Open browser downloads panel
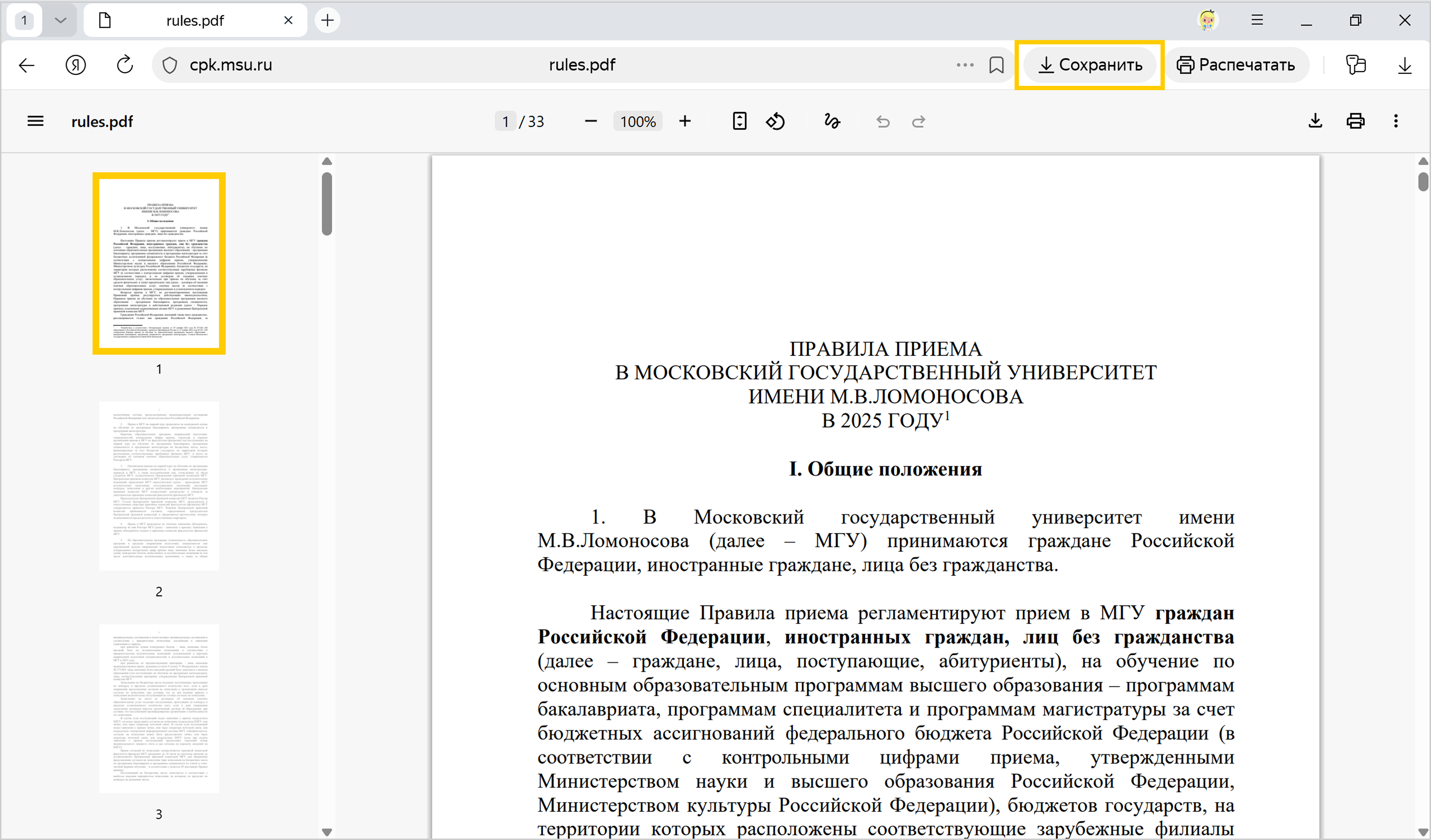 (x=1404, y=65)
